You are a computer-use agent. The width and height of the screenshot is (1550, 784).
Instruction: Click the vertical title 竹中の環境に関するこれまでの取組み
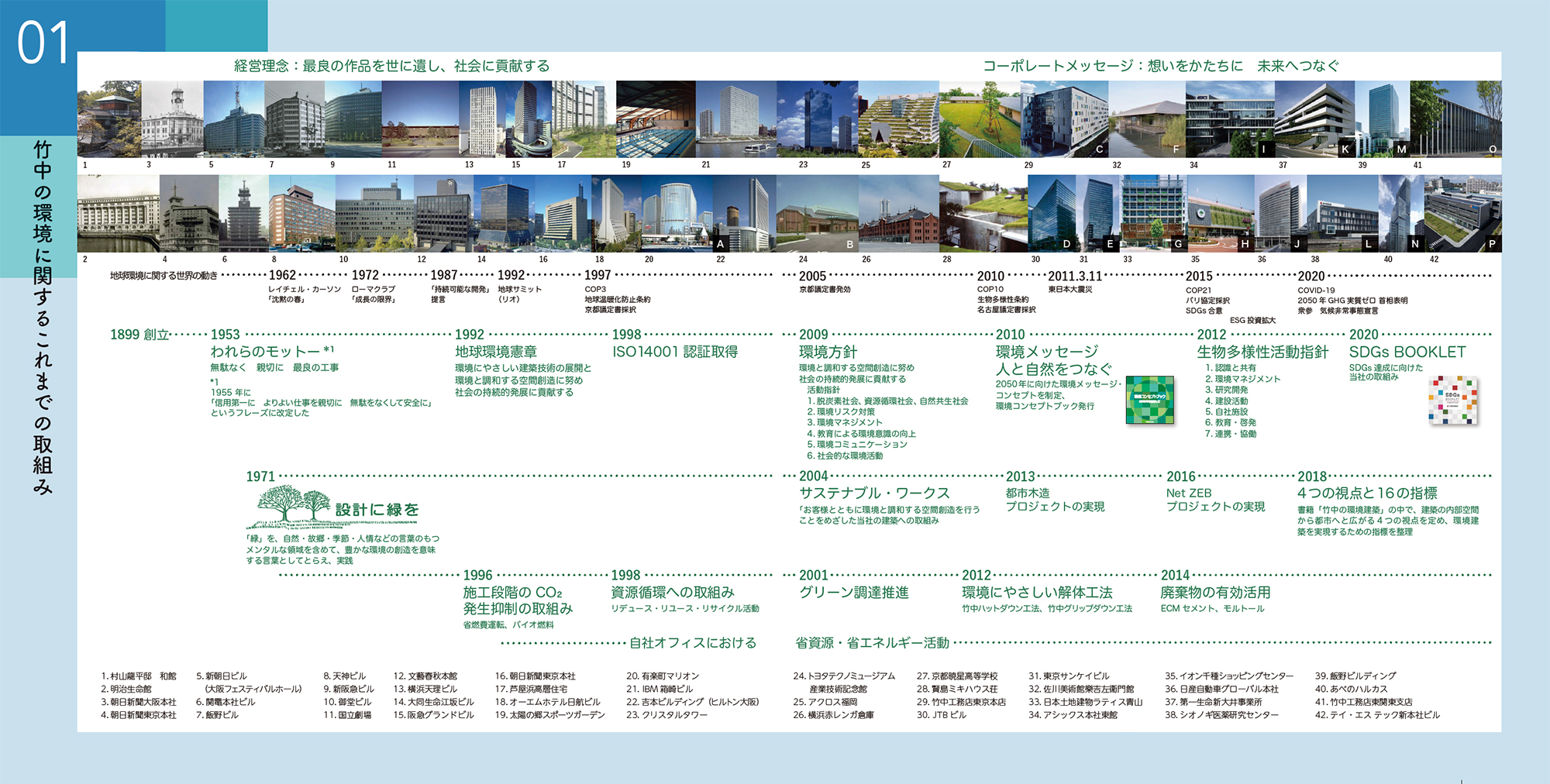(x=43, y=317)
